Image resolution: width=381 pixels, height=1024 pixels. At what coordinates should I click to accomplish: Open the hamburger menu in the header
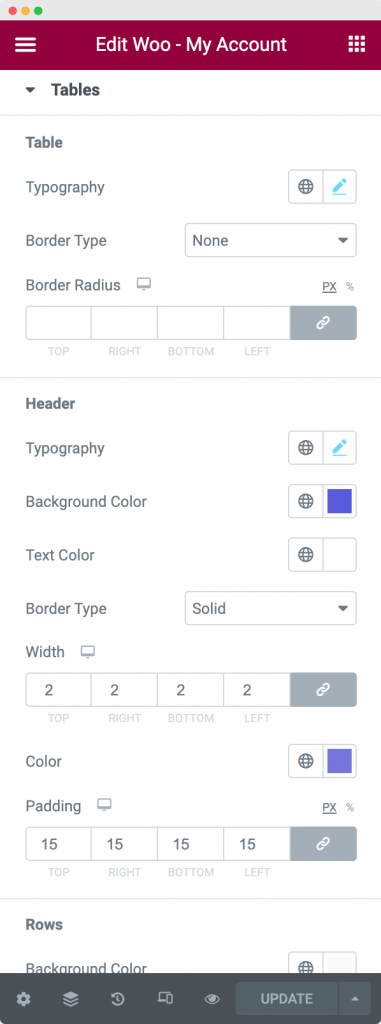[x=25, y=44]
